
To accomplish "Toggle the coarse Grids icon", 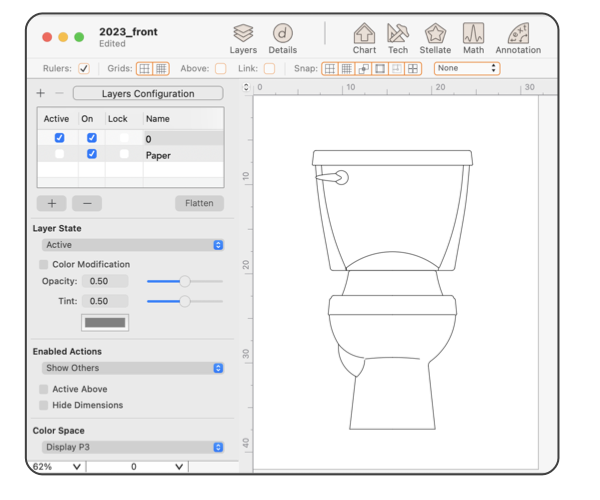I will click(144, 68).
